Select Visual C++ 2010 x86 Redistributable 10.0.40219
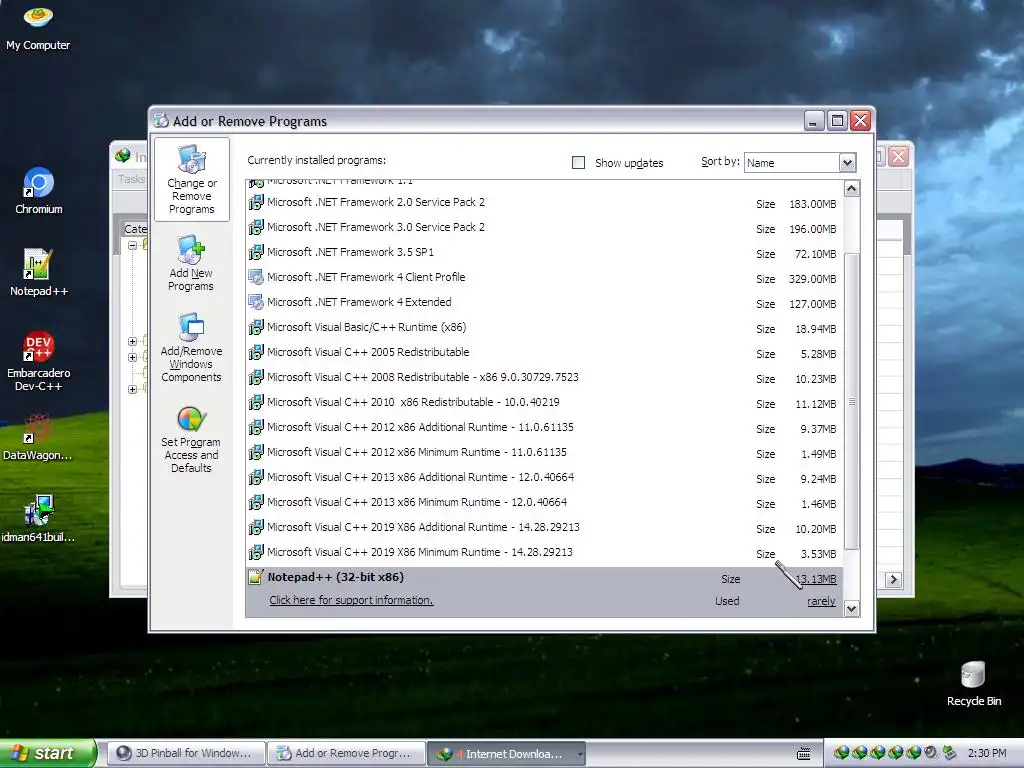 (544, 402)
